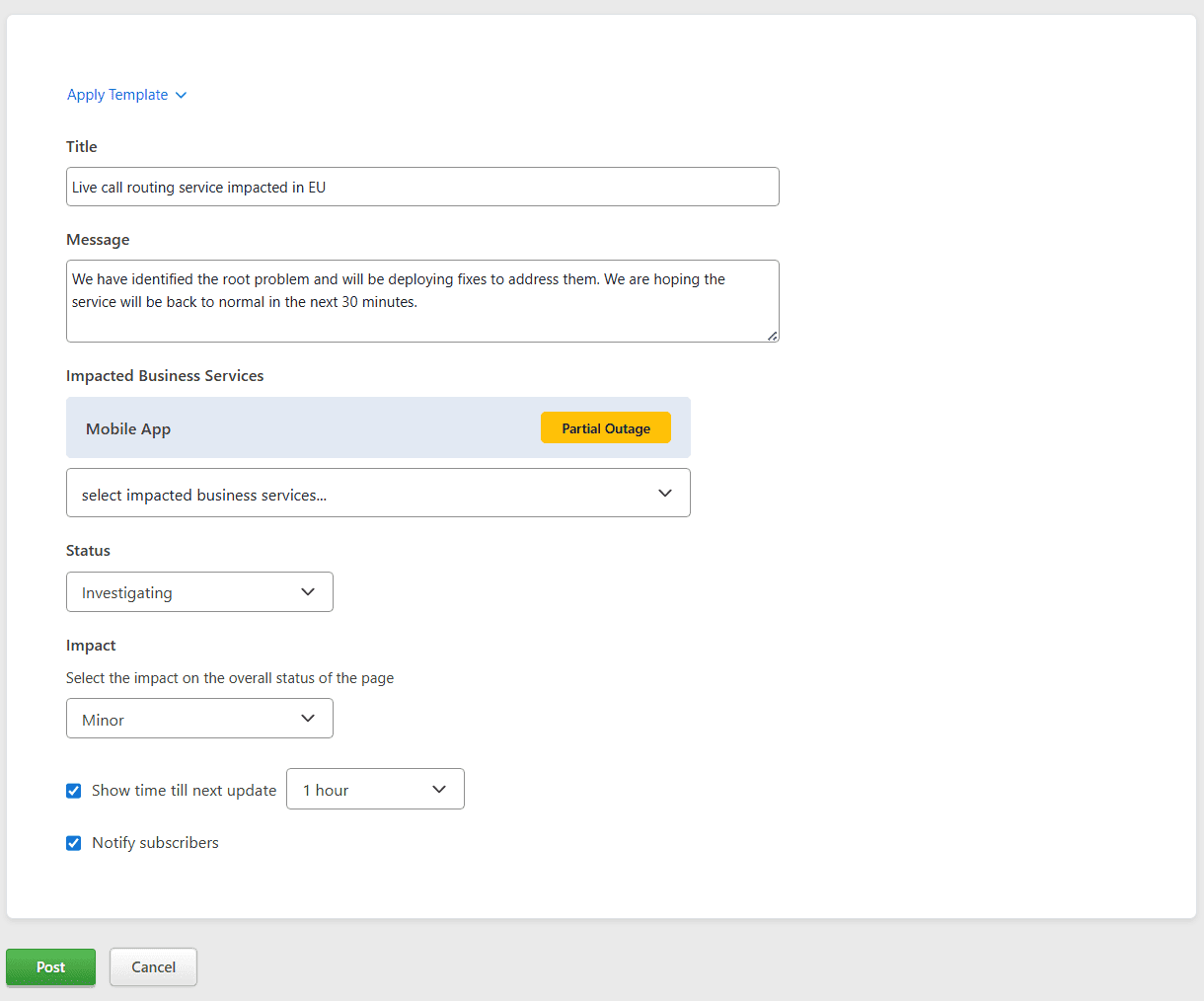Click the arrow icon in the business services selector
Image resolution: width=1204 pixels, height=1001 pixels.
tap(665, 494)
